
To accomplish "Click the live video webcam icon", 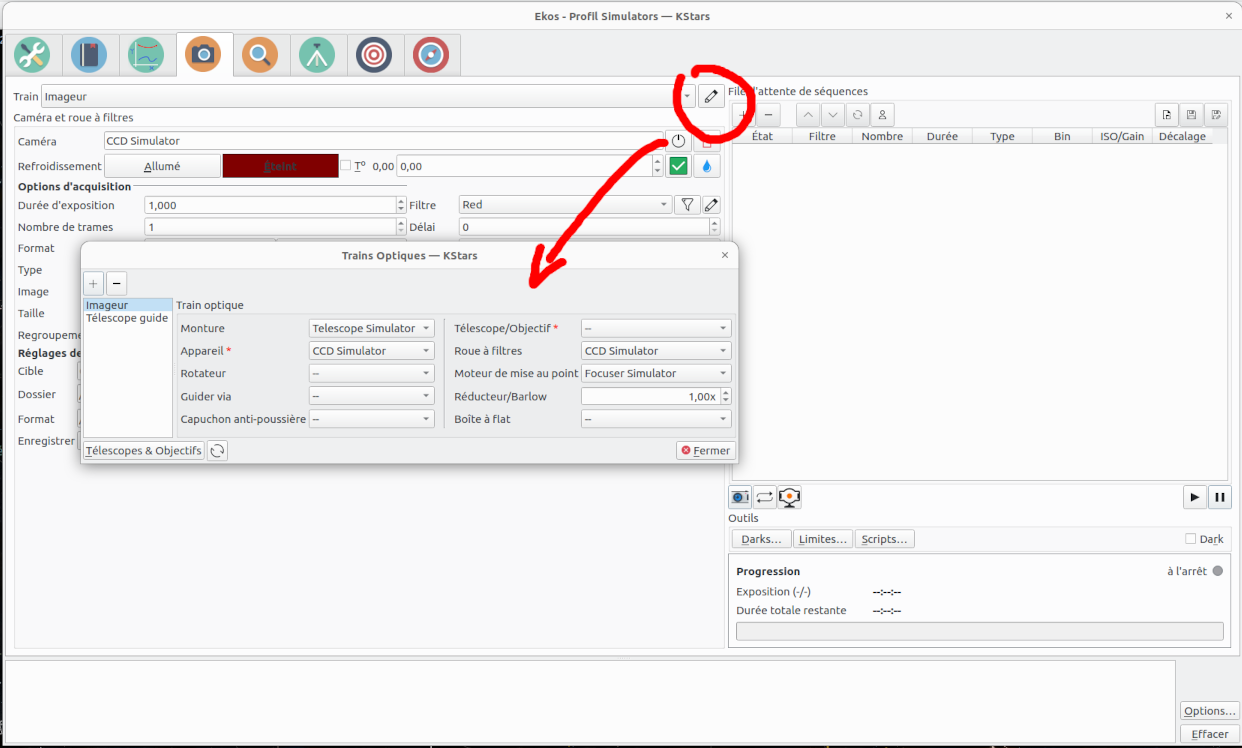I will click(790, 497).
